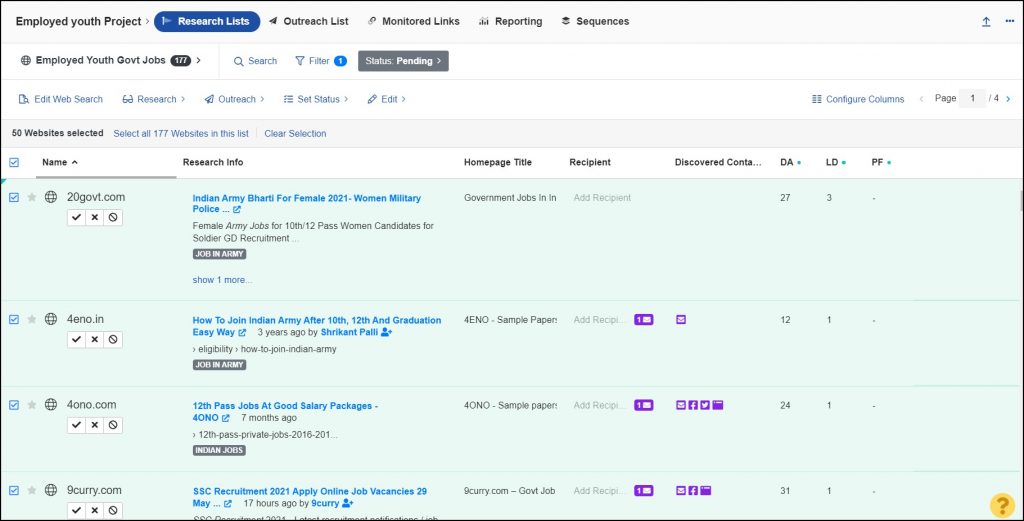This screenshot has width=1024, height=521.
Task: Uncheck the 4eno.in row checkbox
Action: (14, 319)
